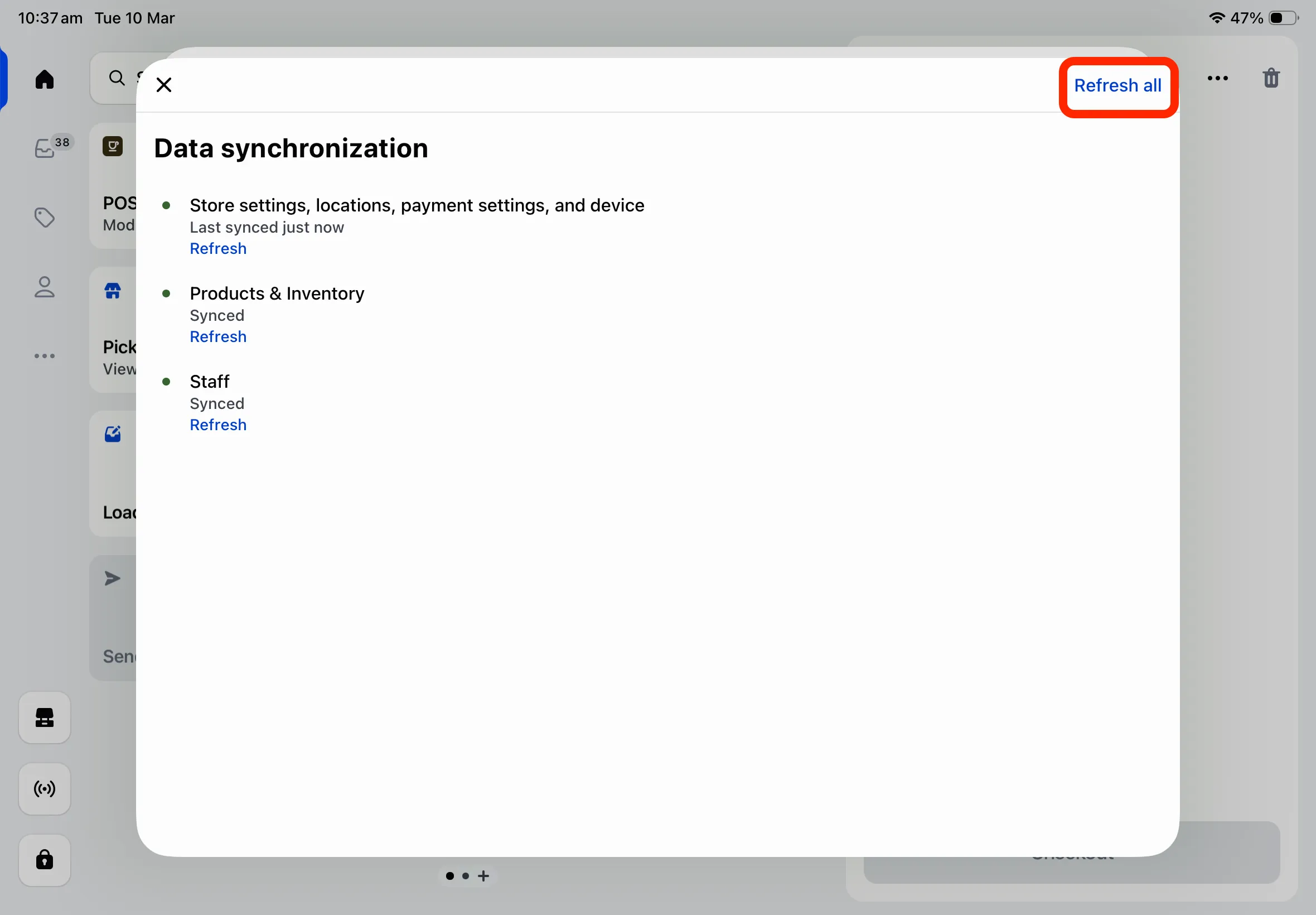Screen dimensions: 1316x915
Task: Open cart options three-dot menu
Action: tap(1217, 78)
